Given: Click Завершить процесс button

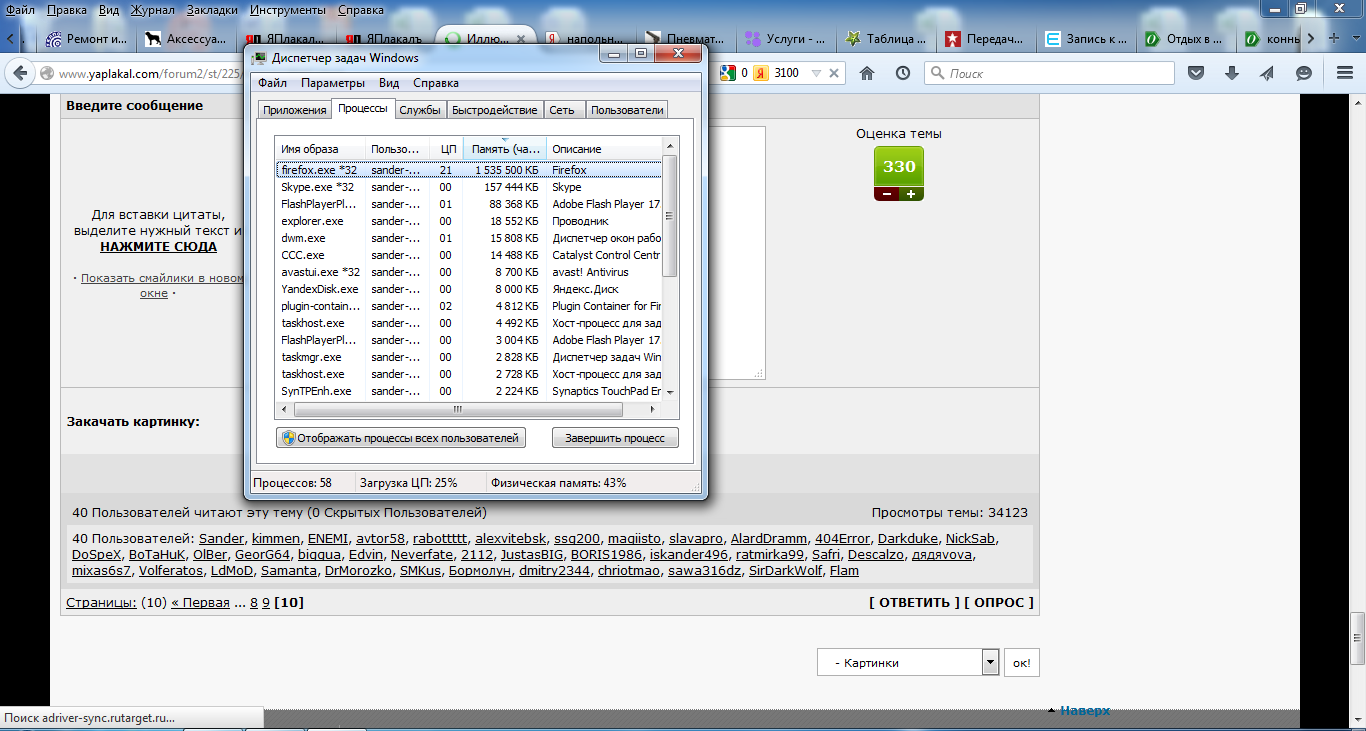Looking at the screenshot, I should click(615, 438).
